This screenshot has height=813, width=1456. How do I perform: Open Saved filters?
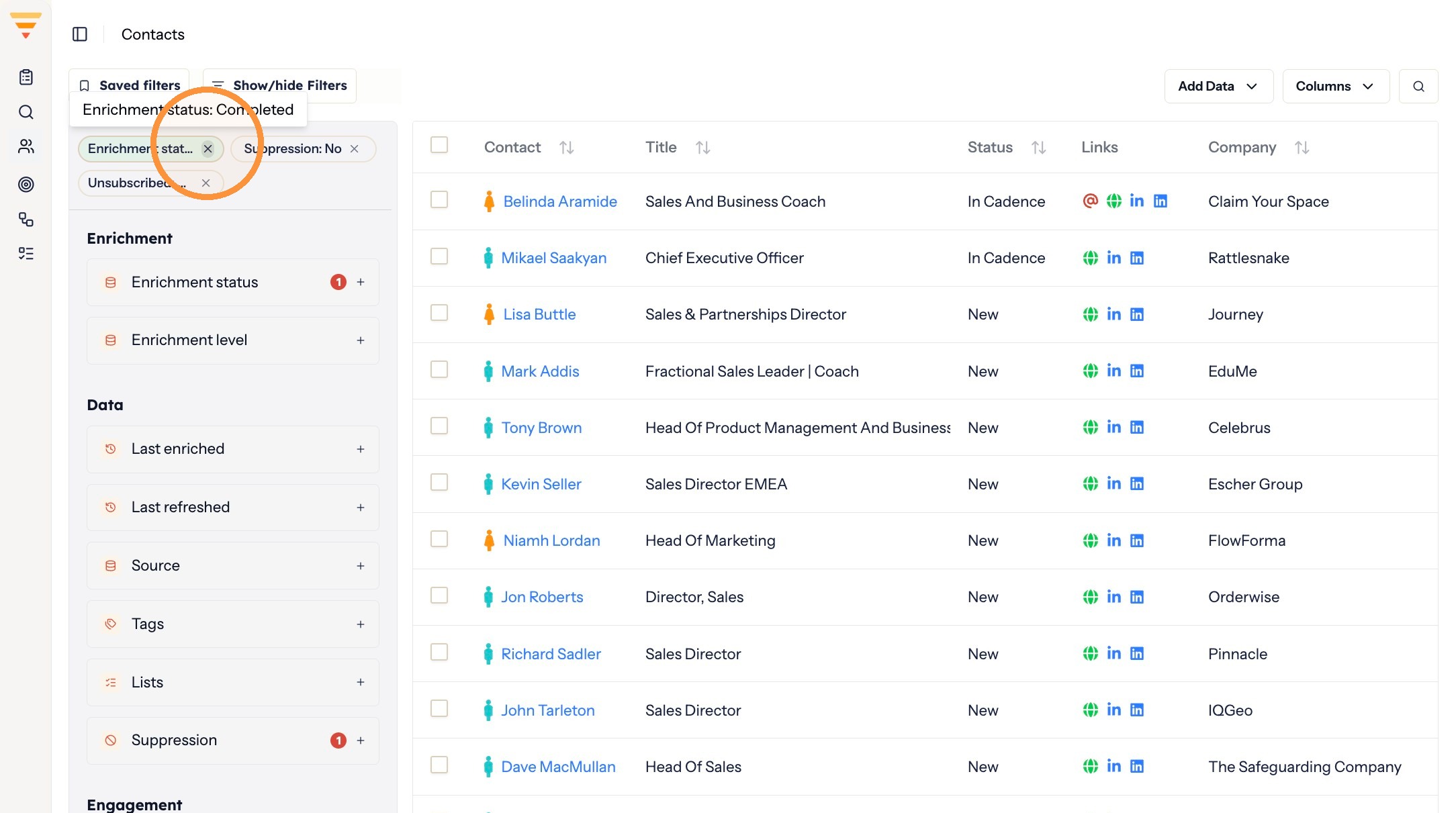pyautogui.click(x=129, y=85)
